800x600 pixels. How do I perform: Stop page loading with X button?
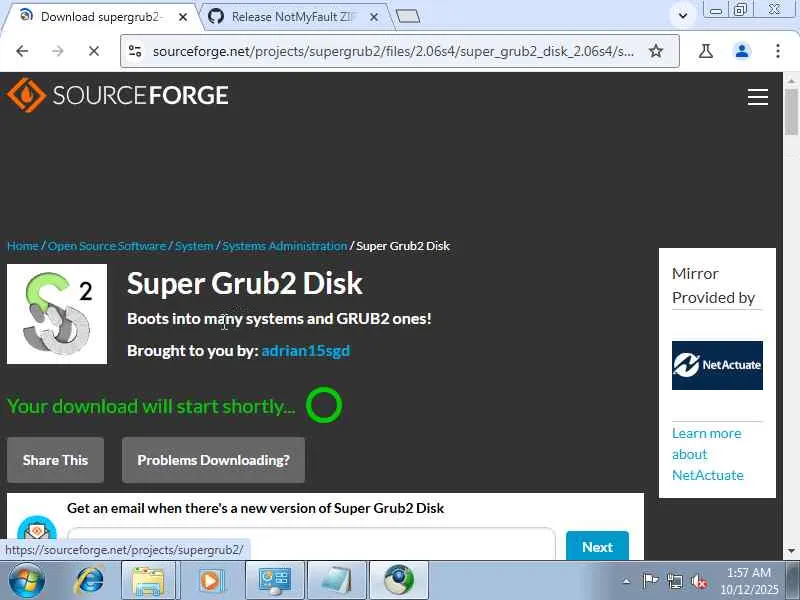coord(94,51)
